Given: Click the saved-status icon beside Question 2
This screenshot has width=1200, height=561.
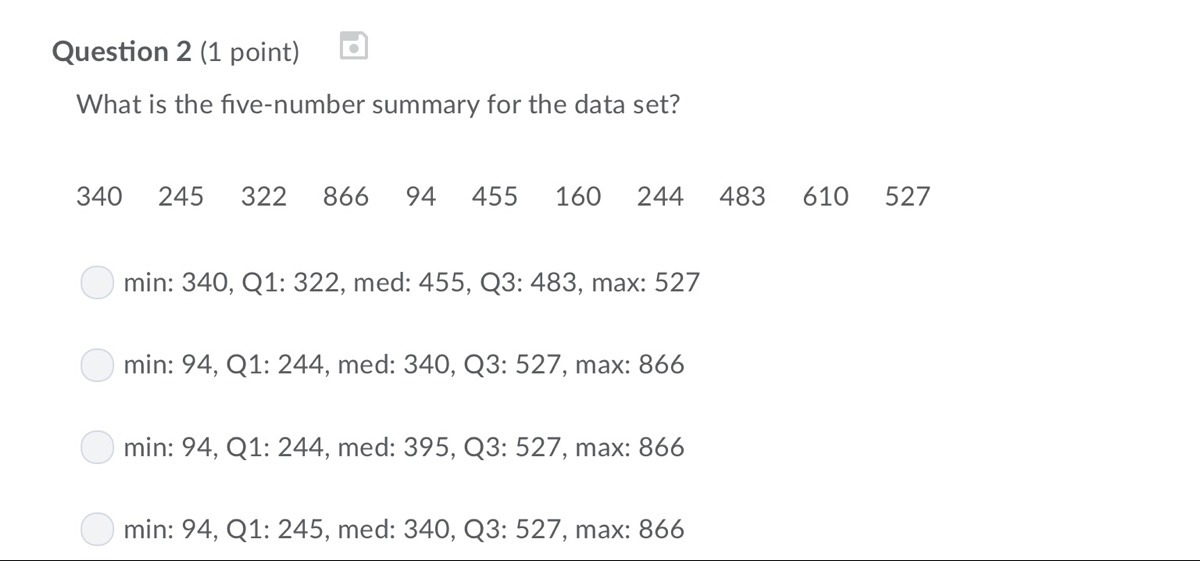Looking at the screenshot, I should click(354, 46).
